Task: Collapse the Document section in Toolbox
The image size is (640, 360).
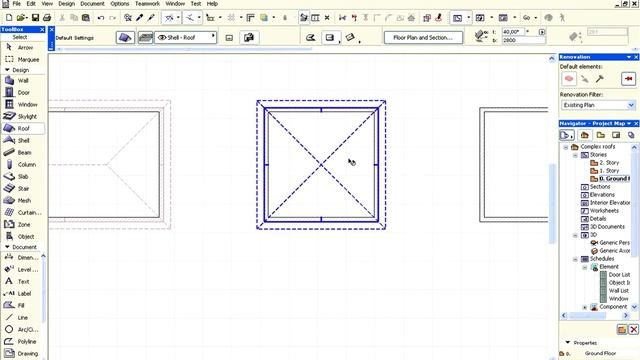Action: coord(7,247)
